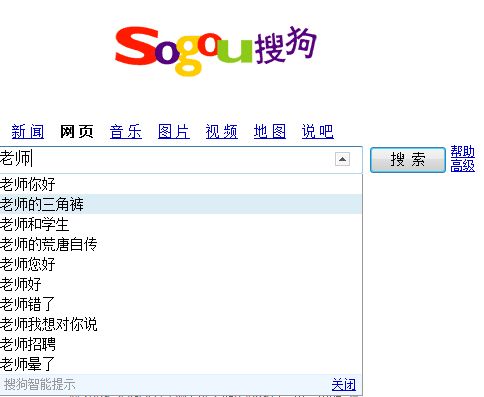Open the 帮助 help link
The height and width of the screenshot is (397, 484).
(463, 152)
